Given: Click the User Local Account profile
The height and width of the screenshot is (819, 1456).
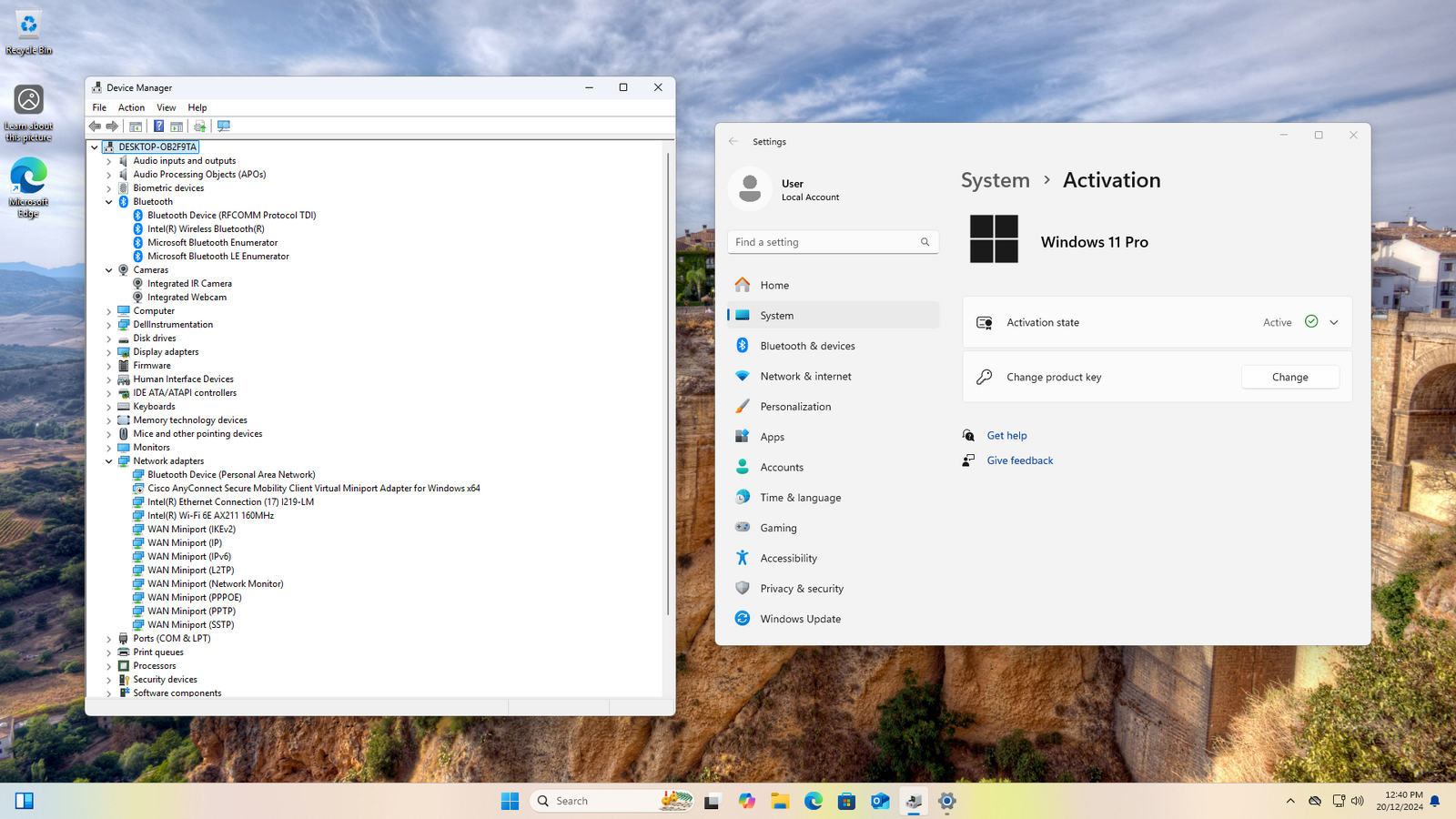Looking at the screenshot, I should tap(784, 189).
